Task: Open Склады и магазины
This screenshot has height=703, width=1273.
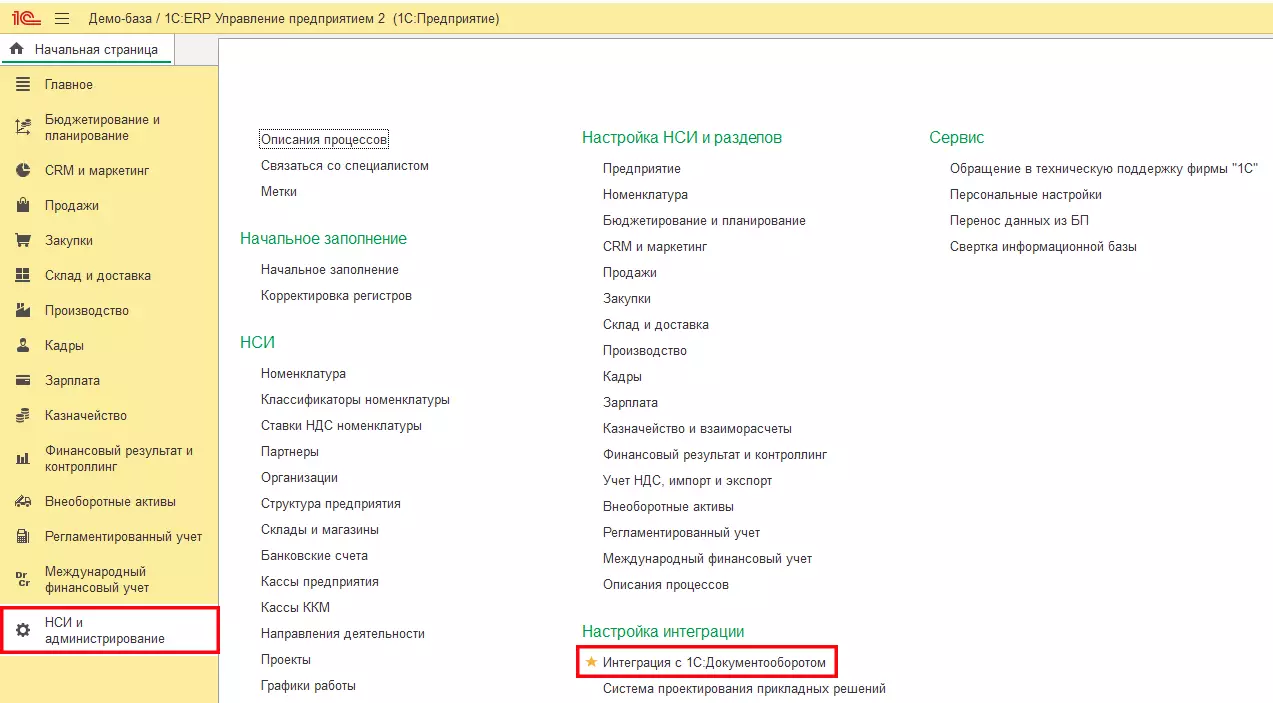Action: (320, 530)
